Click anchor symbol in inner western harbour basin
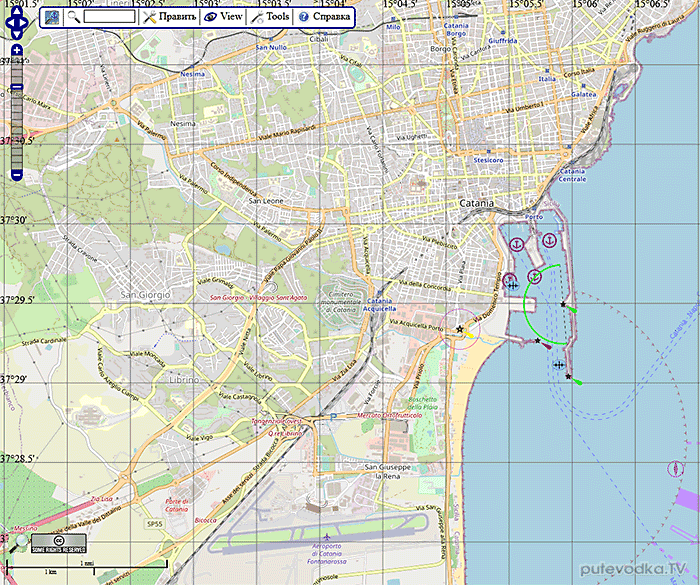This screenshot has width=700, height=585. 517,244
